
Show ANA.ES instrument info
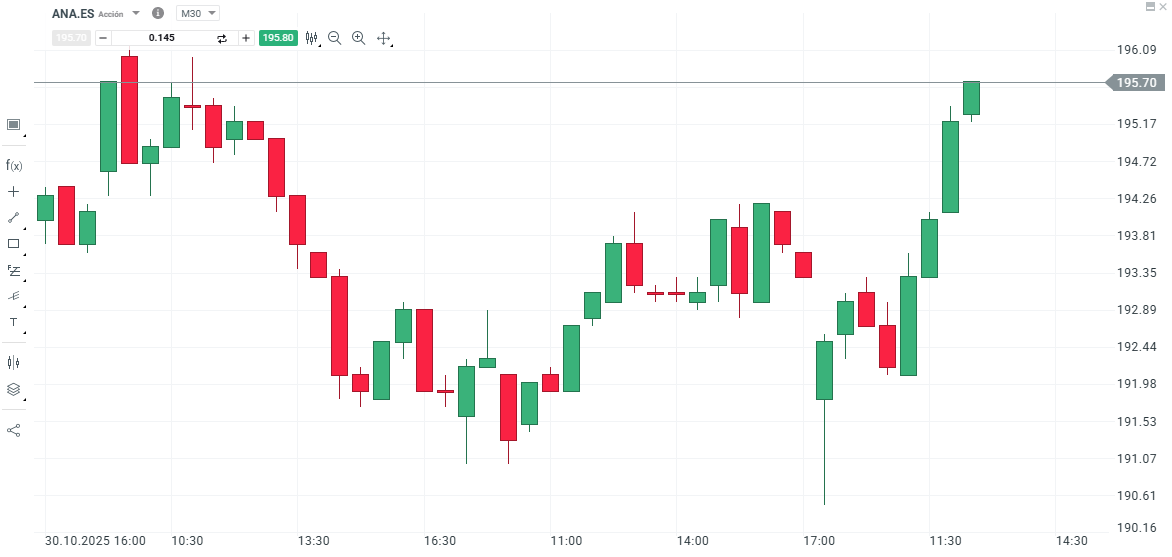click(158, 14)
